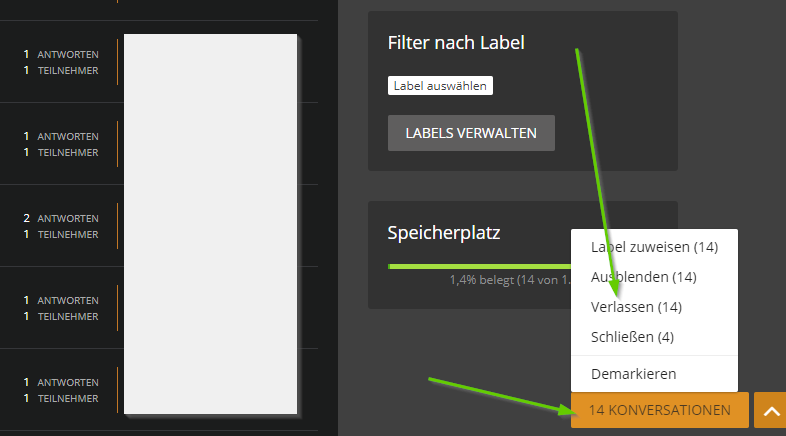The width and height of the screenshot is (786, 436).
Task: Pick 'Verlassen (14)' to leave conversations
Action: click(637, 306)
